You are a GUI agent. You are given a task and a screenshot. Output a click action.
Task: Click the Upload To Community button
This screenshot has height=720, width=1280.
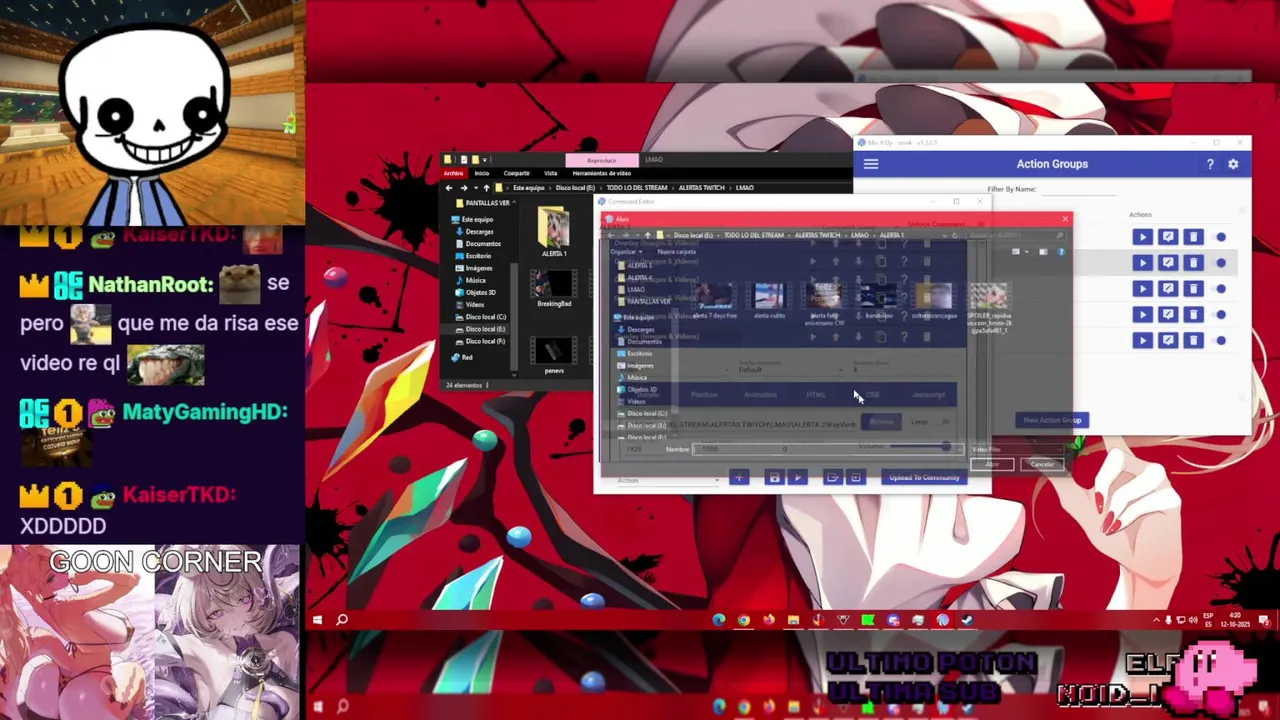(924, 478)
